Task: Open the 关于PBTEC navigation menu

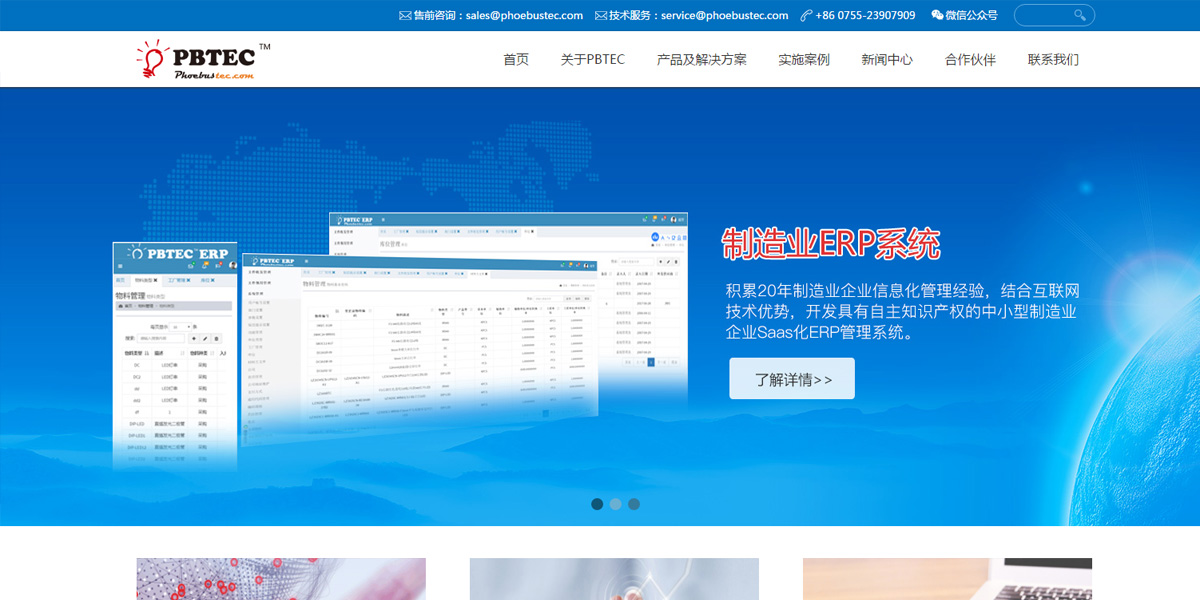Action: pos(593,60)
